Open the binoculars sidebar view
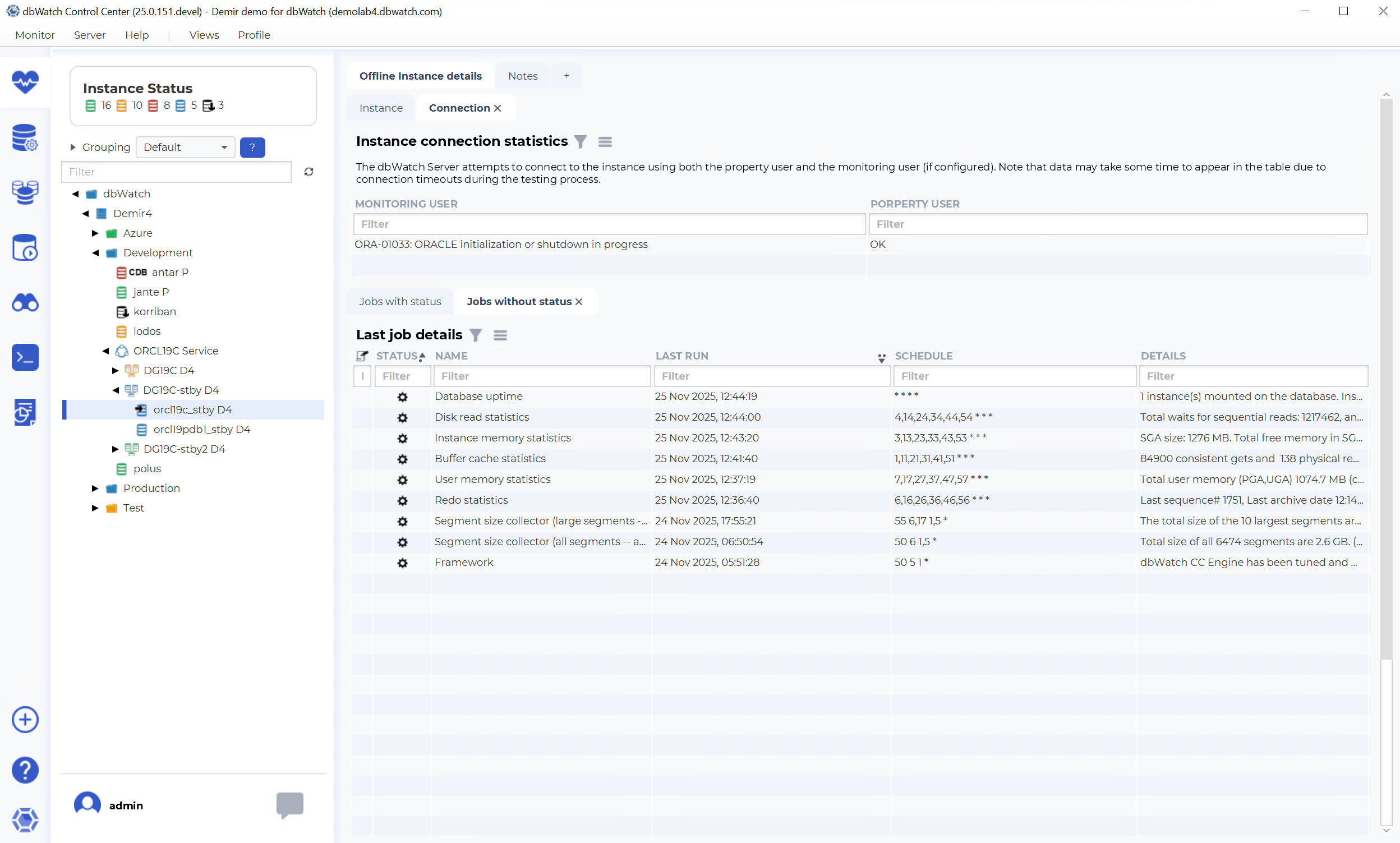This screenshot has width=1400, height=843. 25,303
